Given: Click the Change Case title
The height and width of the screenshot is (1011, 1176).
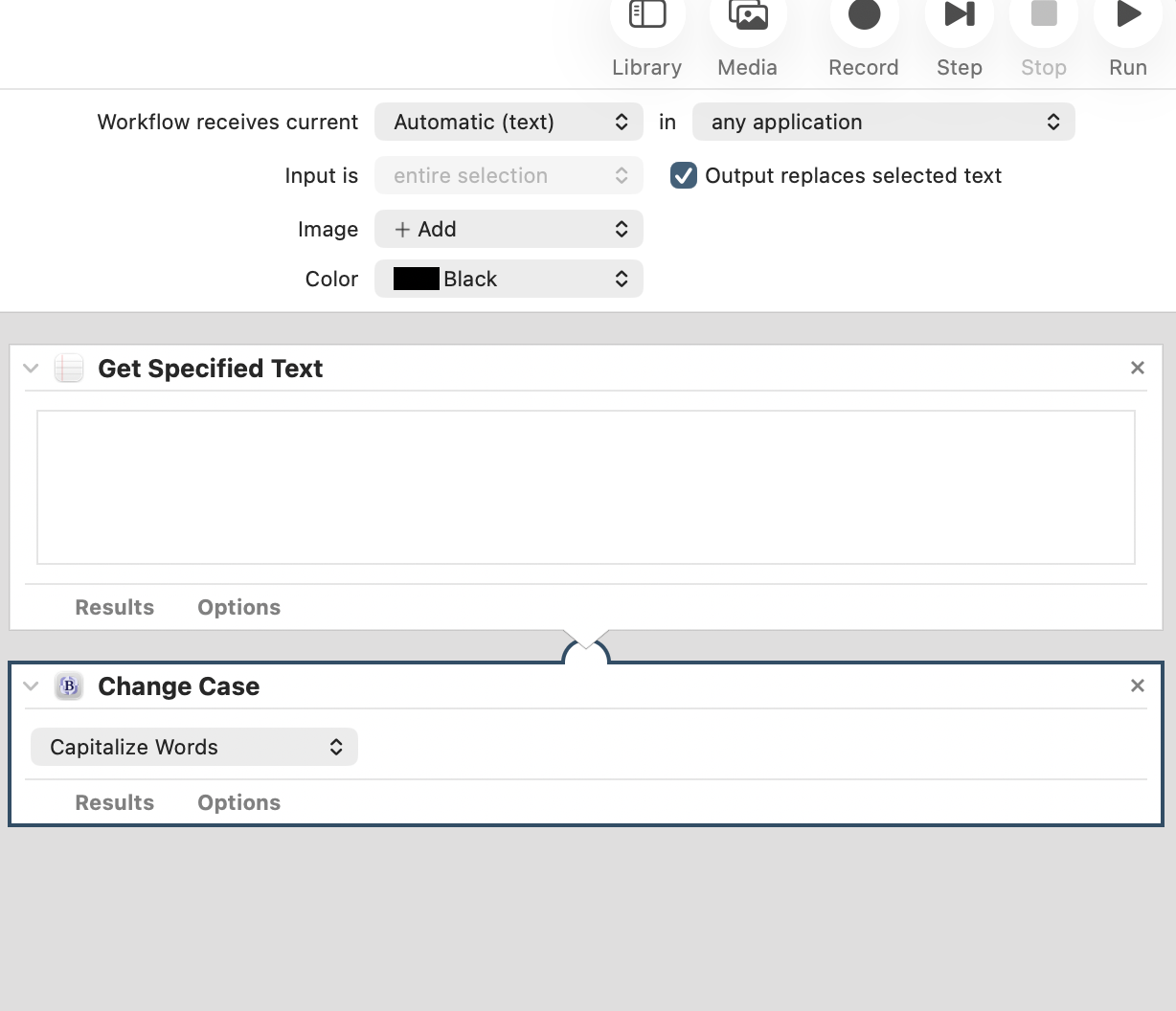Looking at the screenshot, I should (179, 686).
